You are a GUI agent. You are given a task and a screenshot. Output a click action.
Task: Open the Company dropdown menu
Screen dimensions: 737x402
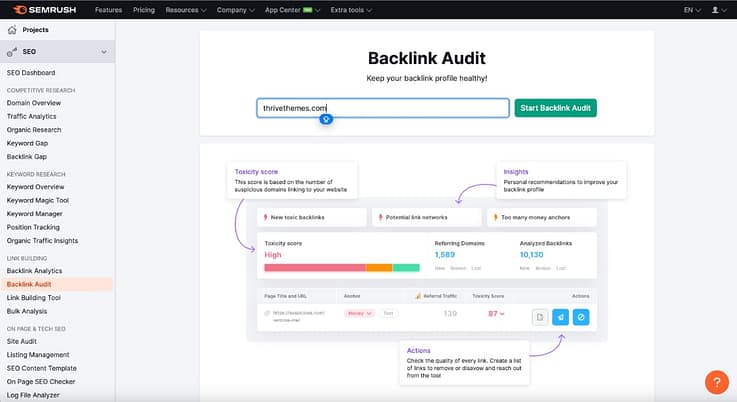pos(235,10)
